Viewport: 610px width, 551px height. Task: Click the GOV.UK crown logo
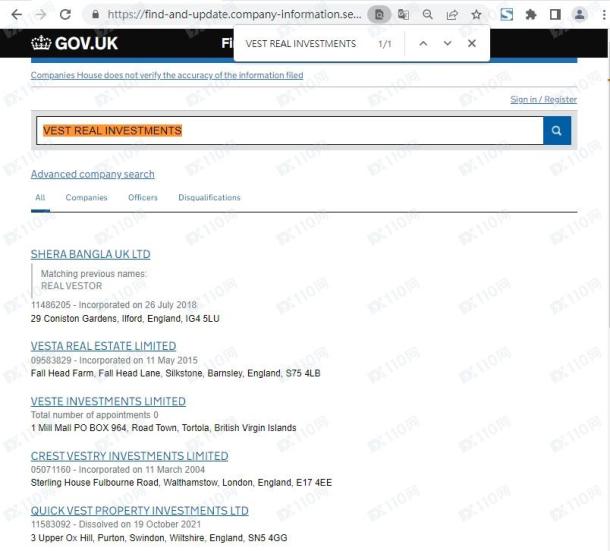pyautogui.click(x=74, y=43)
